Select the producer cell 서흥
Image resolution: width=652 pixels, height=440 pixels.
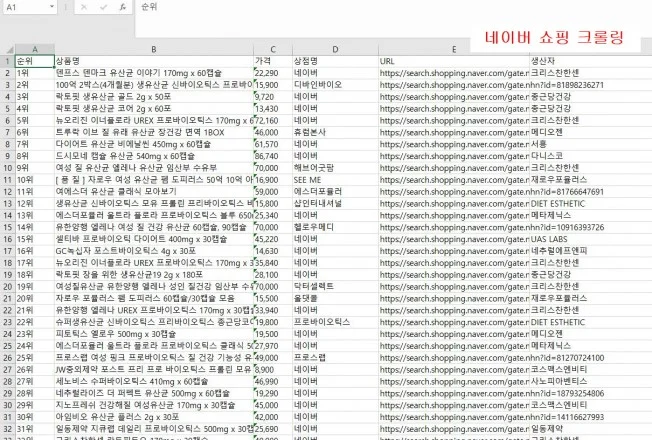[590, 144]
